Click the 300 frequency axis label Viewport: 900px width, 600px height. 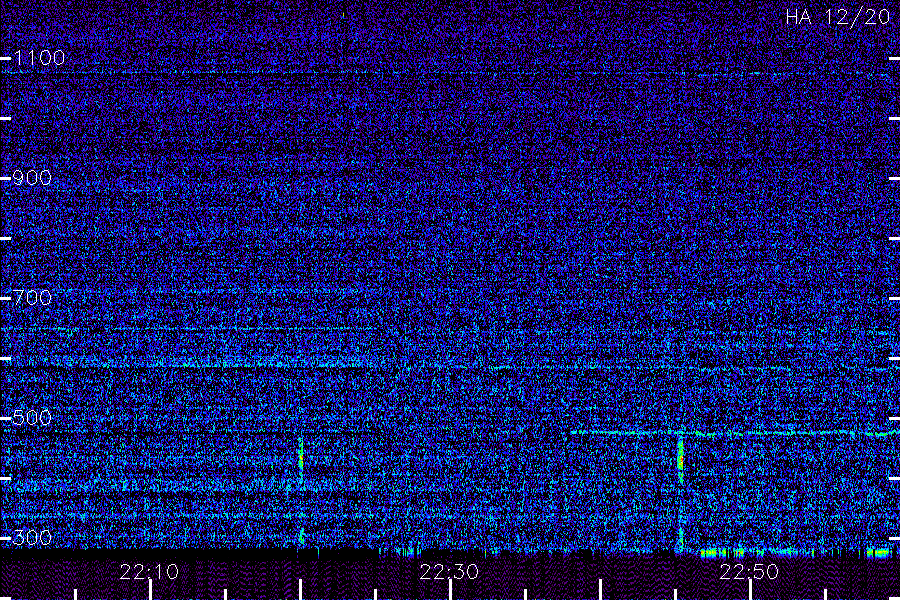[x=32, y=537]
